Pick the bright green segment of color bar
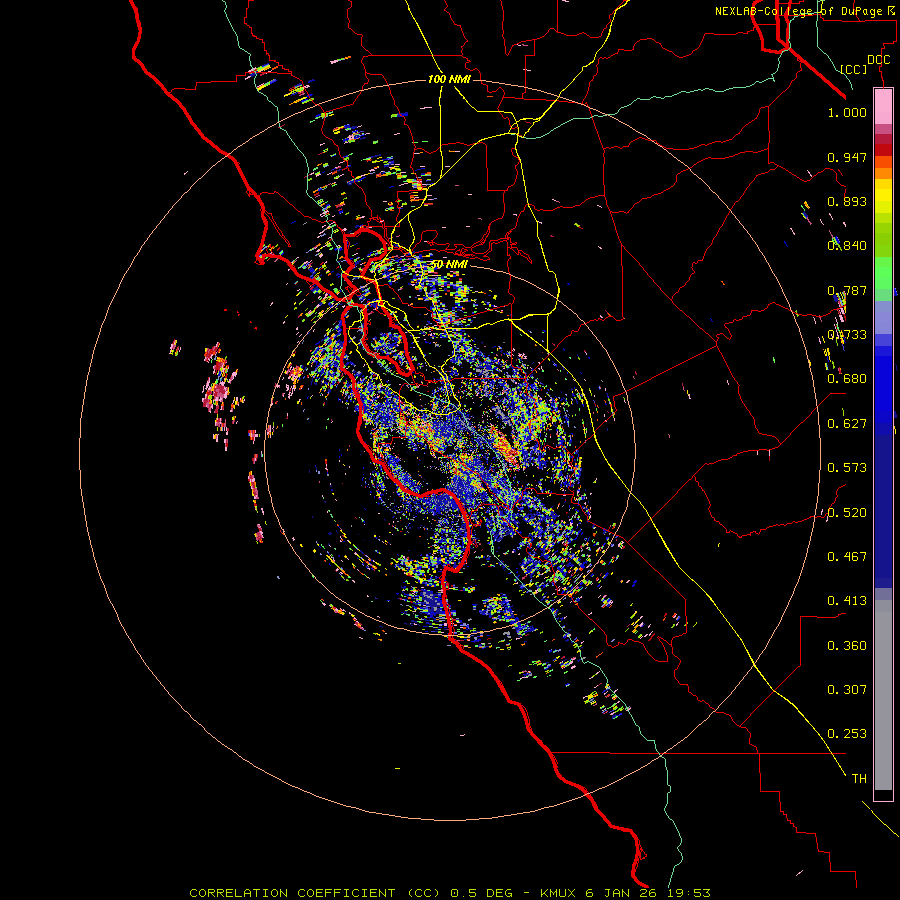 (x=883, y=273)
